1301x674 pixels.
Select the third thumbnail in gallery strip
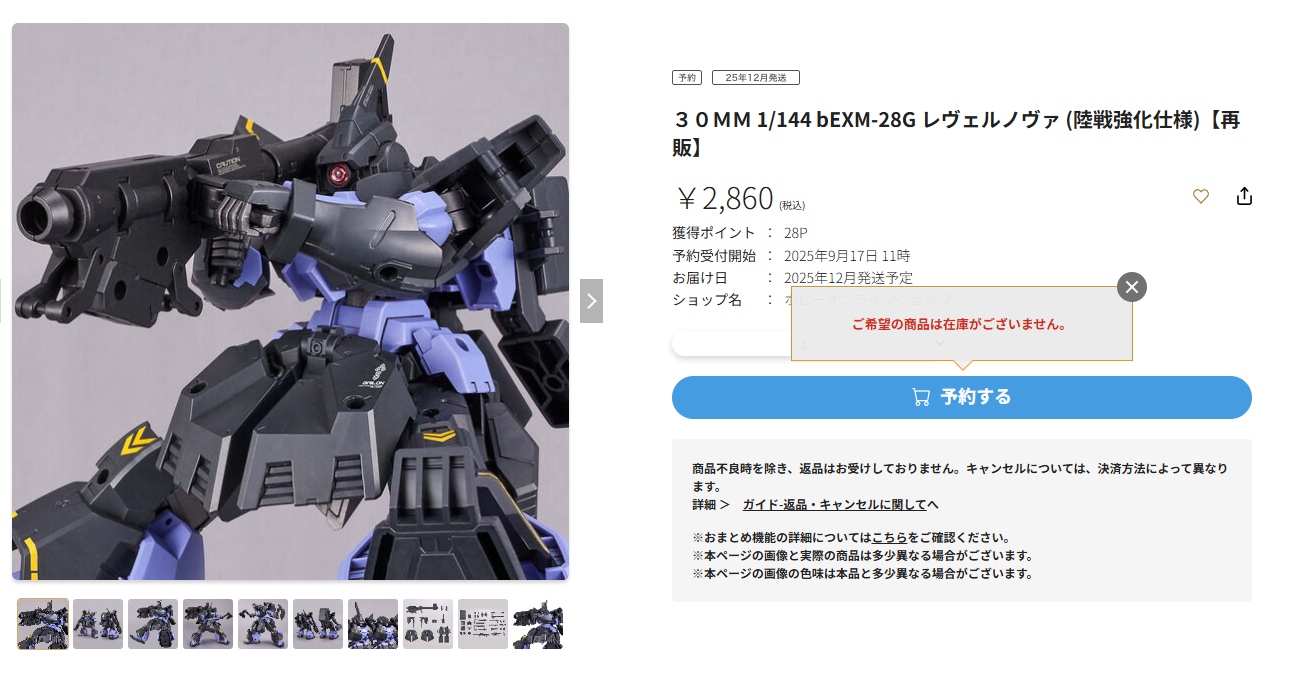point(153,624)
